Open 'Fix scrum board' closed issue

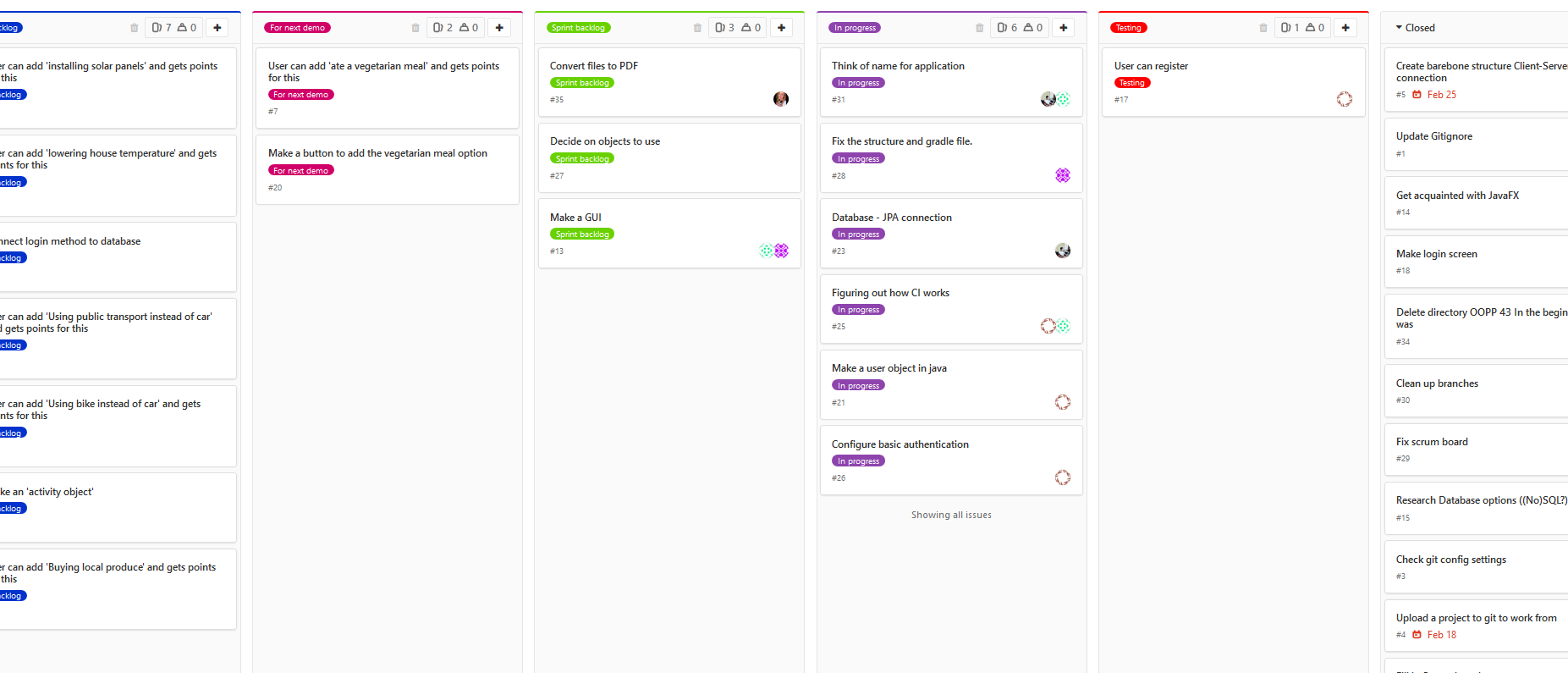tap(1432, 442)
